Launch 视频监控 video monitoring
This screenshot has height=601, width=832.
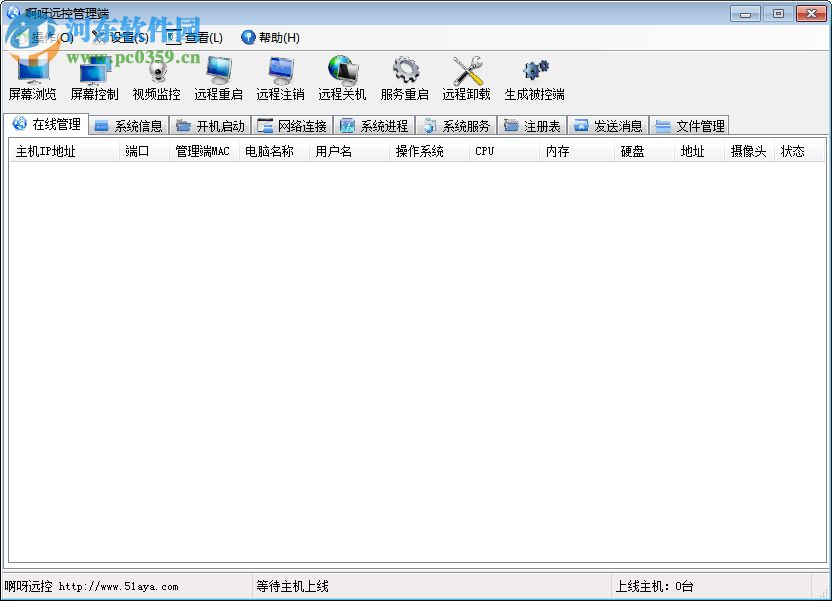[x=157, y=78]
